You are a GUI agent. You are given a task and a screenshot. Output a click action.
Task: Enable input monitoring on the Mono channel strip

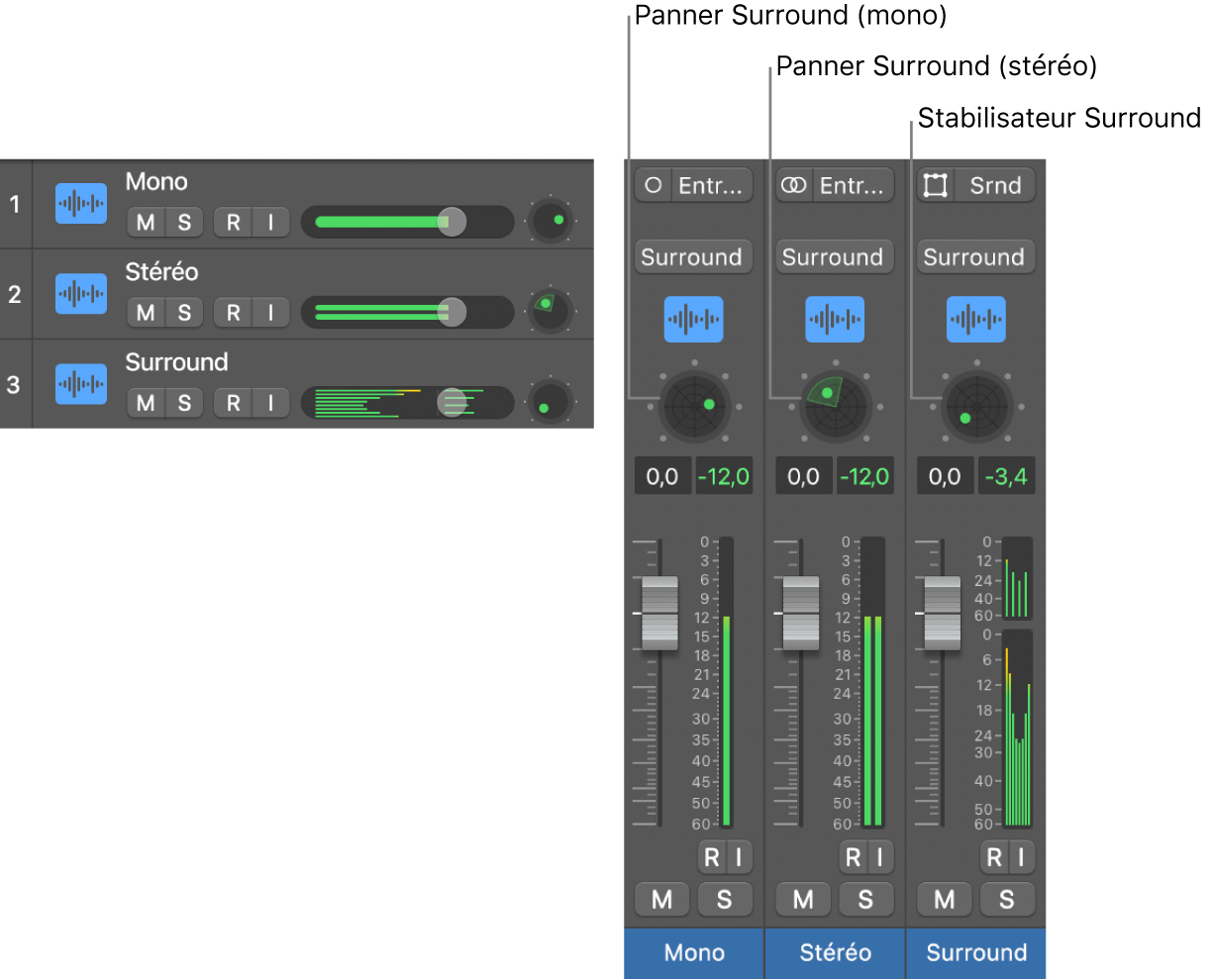coord(740,856)
